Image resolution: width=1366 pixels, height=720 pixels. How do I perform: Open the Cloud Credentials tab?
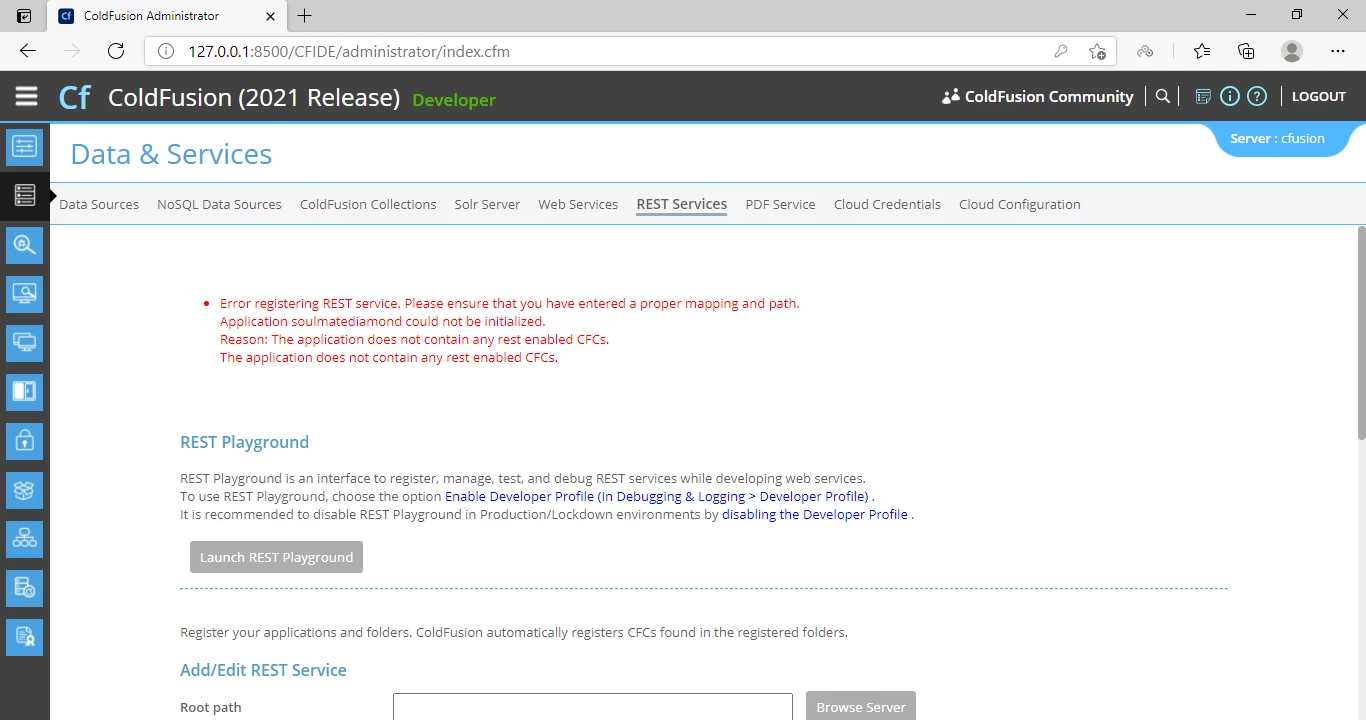tap(887, 204)
